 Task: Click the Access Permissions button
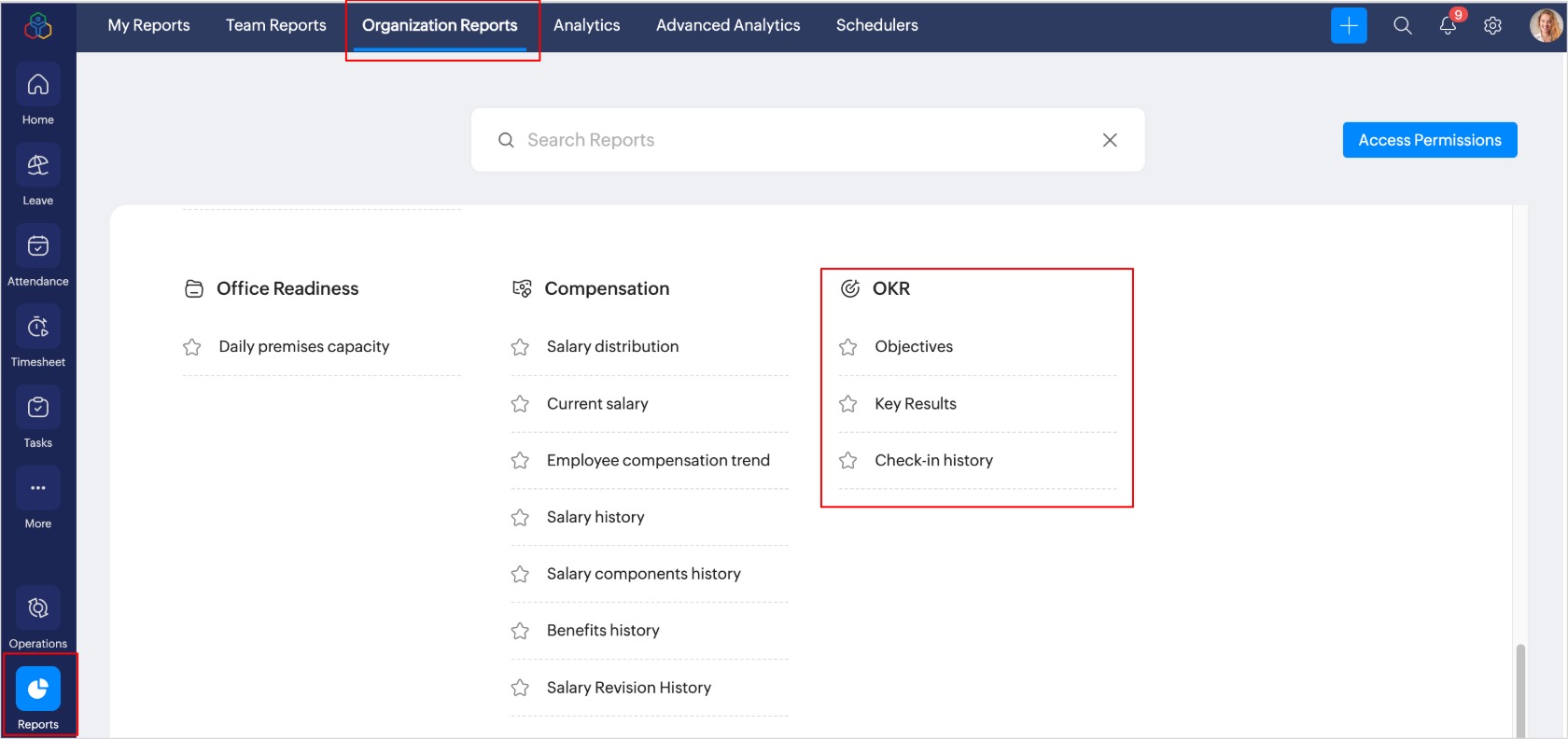tap(1429, 140)
